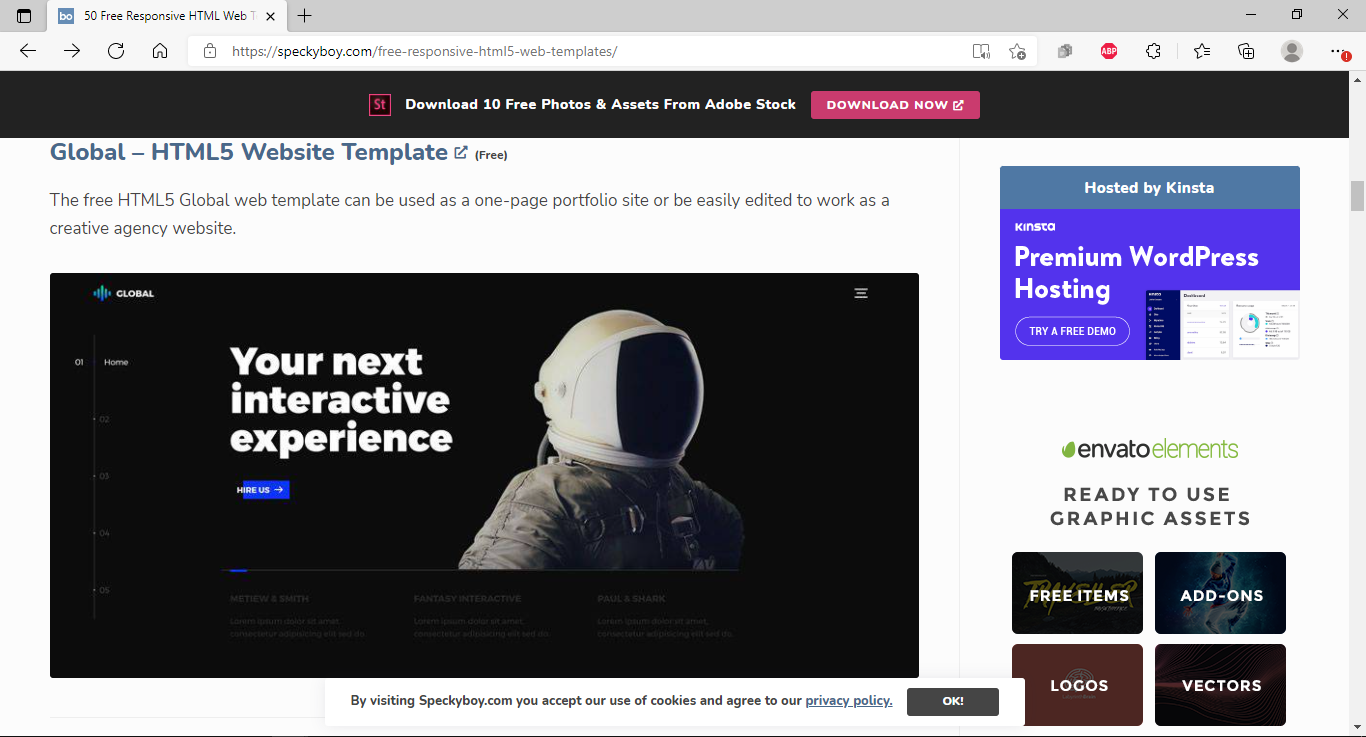Click the address bar URL field

[x=590, y=51]
